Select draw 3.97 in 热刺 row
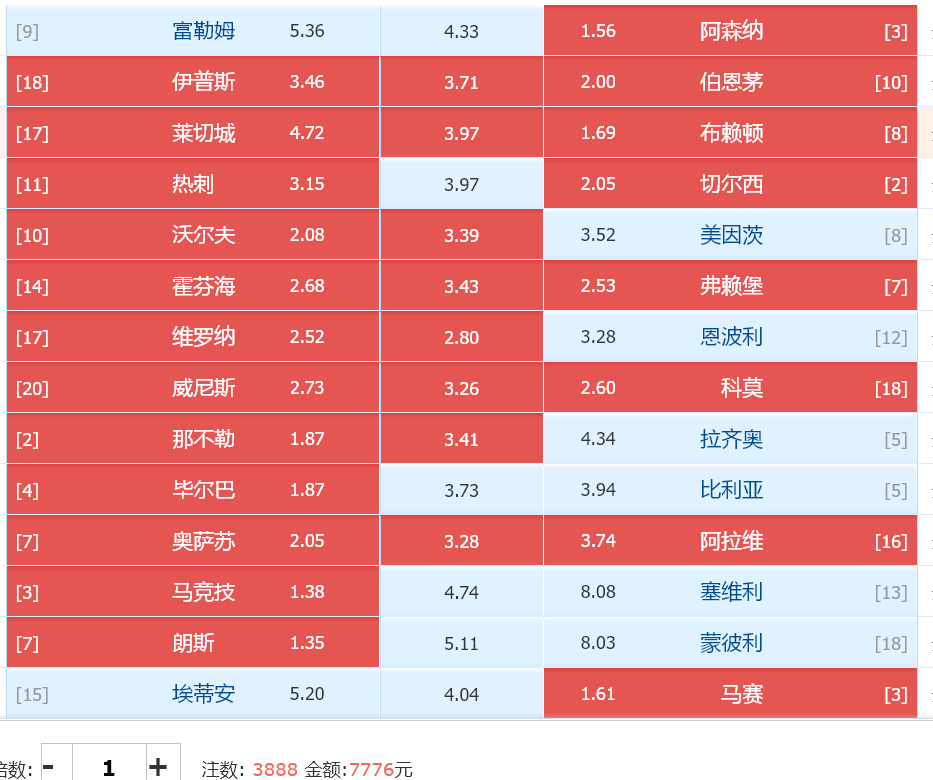 (x=462, y=184)
